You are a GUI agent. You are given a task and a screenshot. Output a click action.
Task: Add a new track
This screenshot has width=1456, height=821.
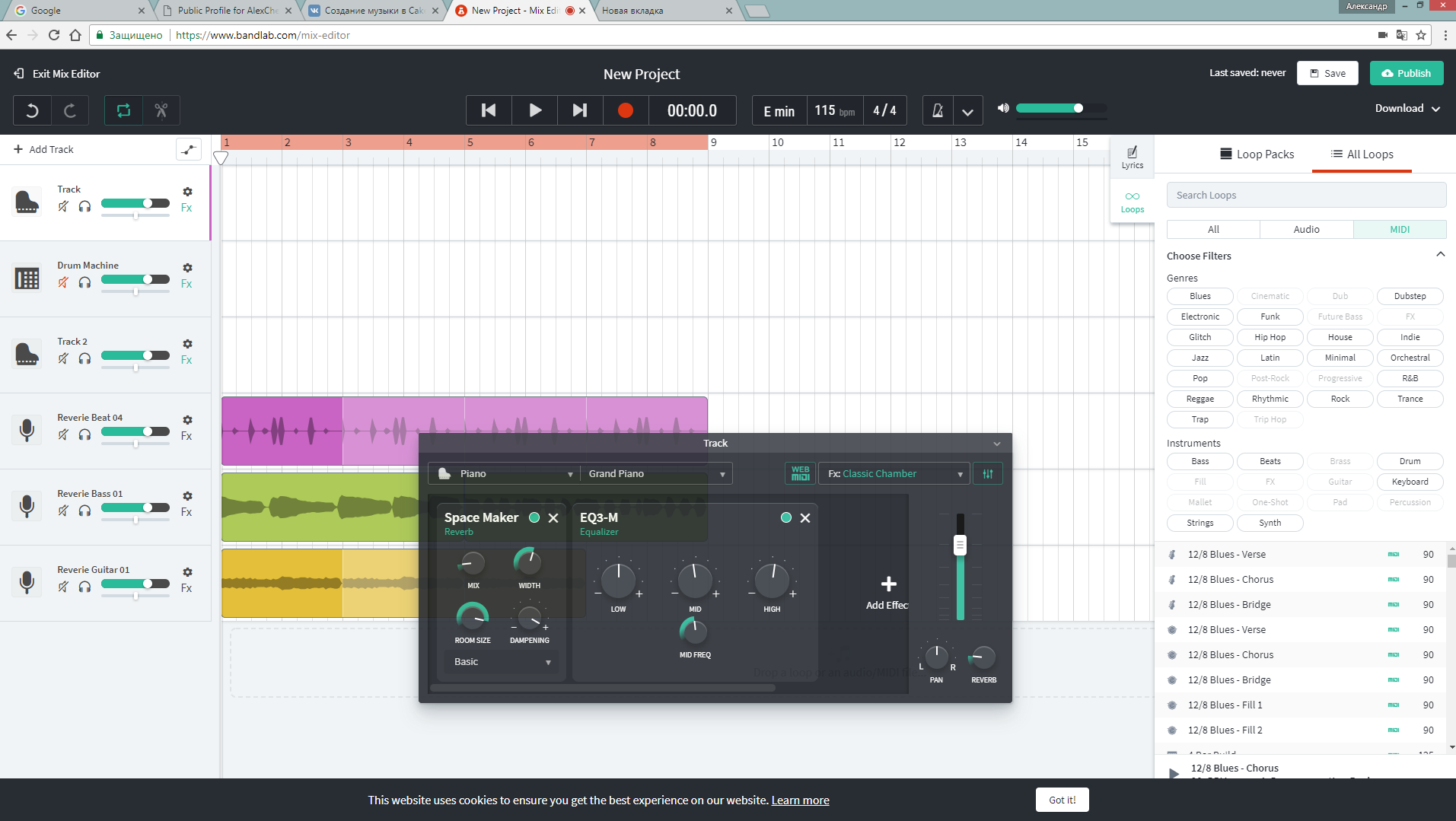click(44, 149)
